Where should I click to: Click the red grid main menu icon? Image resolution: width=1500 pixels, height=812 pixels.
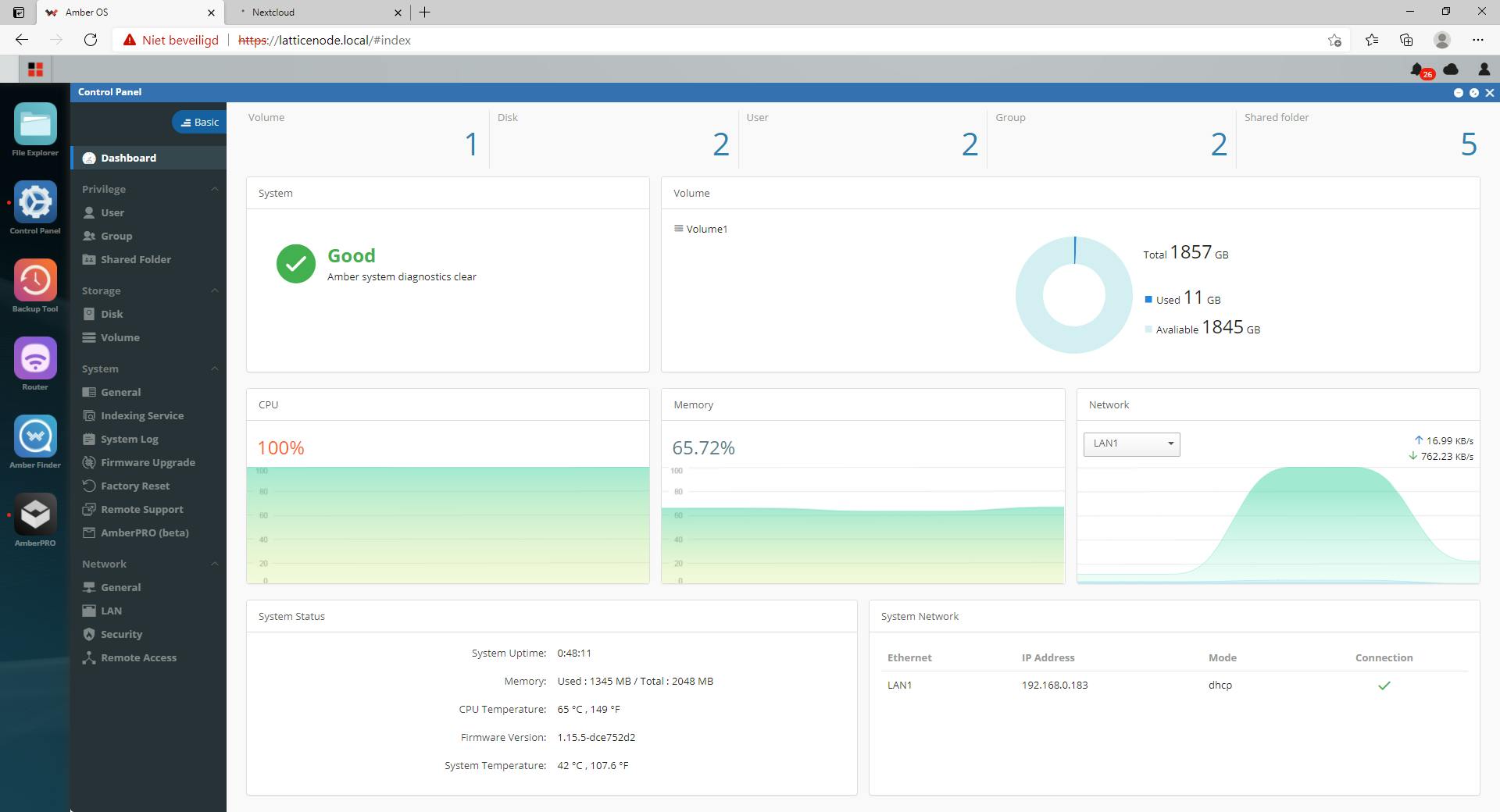pyautogui.click(x=35, y=69)
